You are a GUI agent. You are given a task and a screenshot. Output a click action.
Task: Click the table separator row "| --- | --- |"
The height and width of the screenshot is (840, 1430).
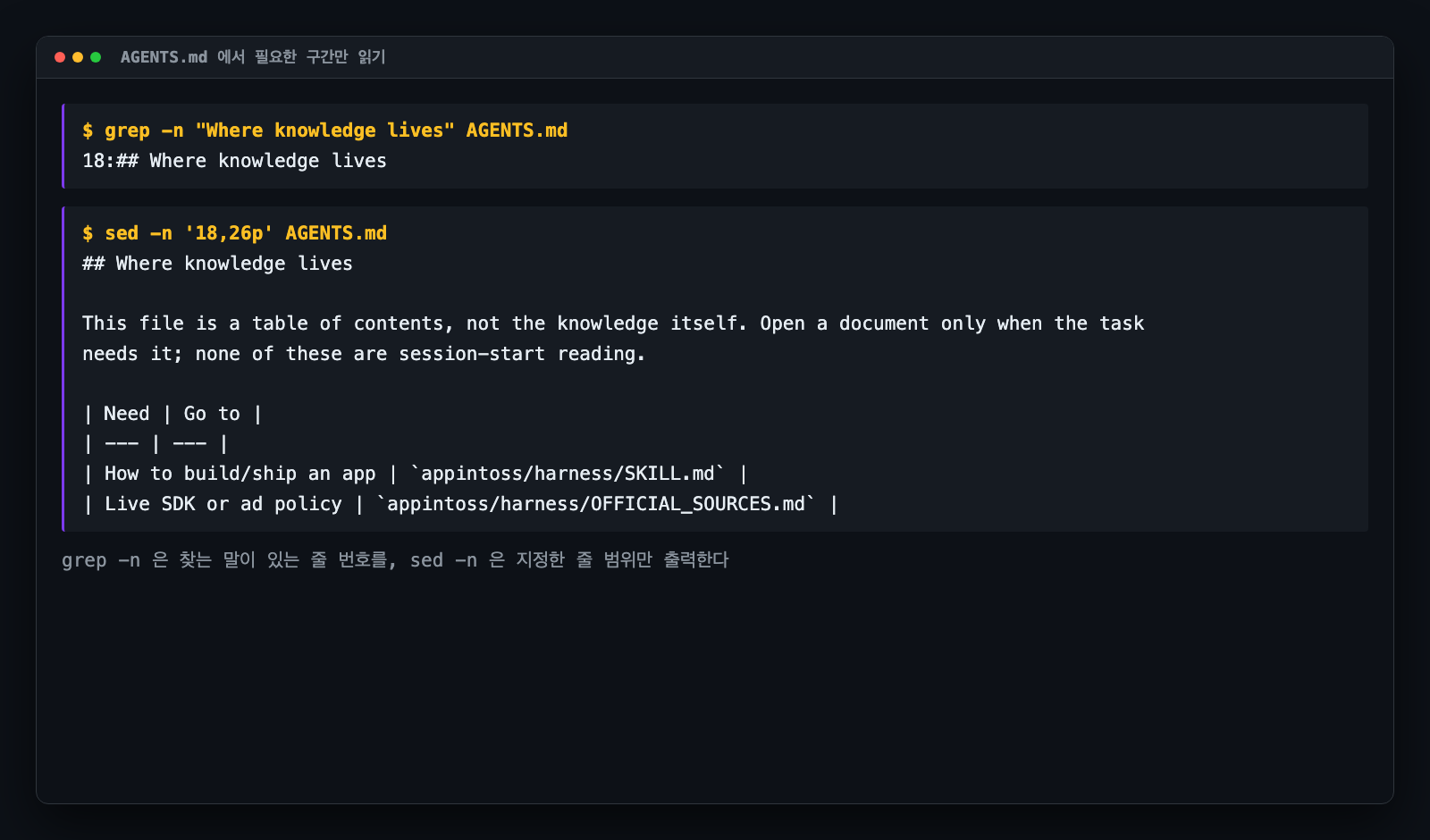click(x=156, y=444)
